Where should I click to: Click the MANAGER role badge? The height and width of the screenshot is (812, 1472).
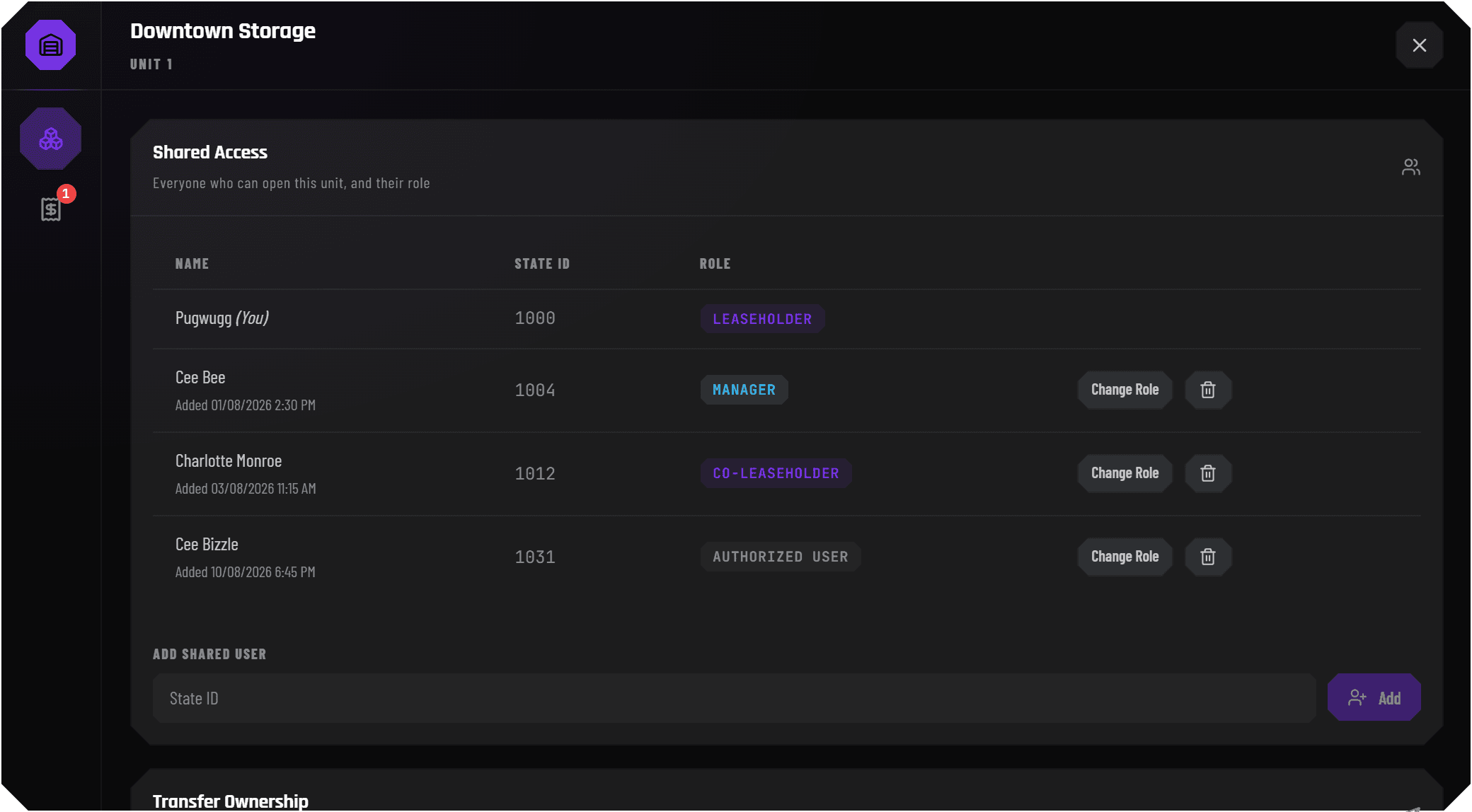click(x=744, y=390)
